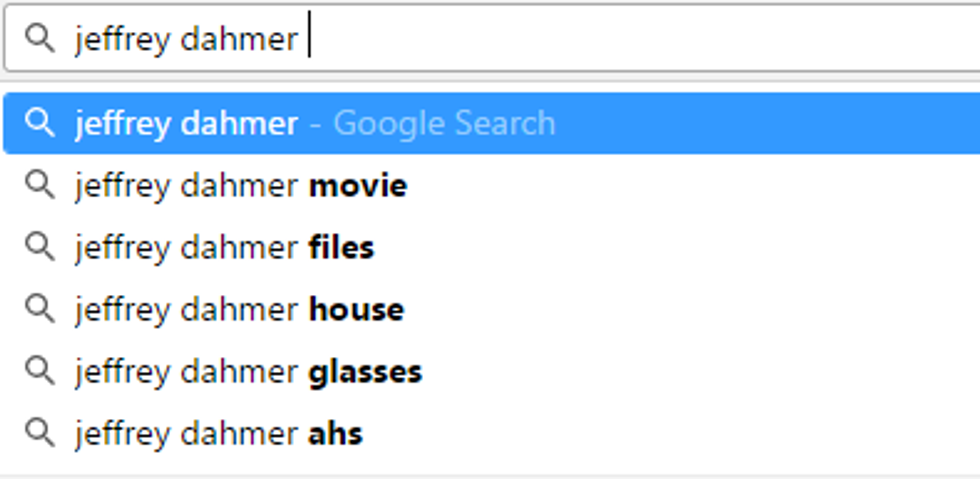Choose the 'jeffrey dahmer glasses' suggestion

tap(248, 372)
